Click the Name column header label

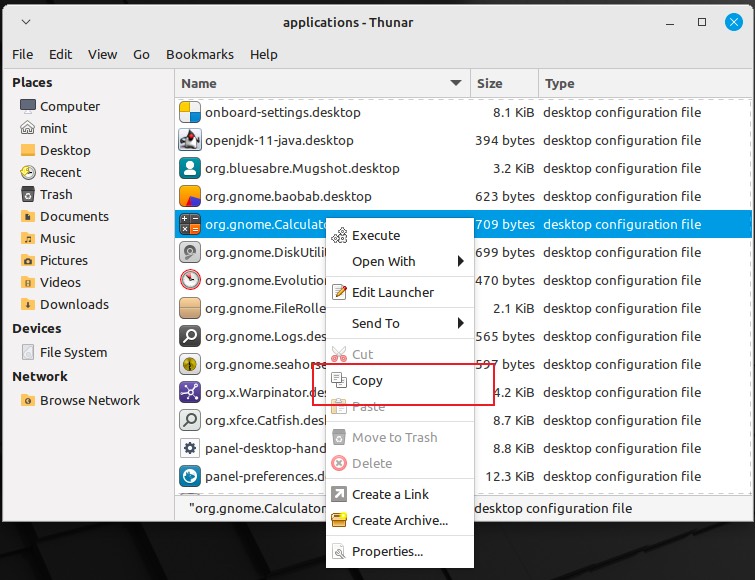point(198,83)
